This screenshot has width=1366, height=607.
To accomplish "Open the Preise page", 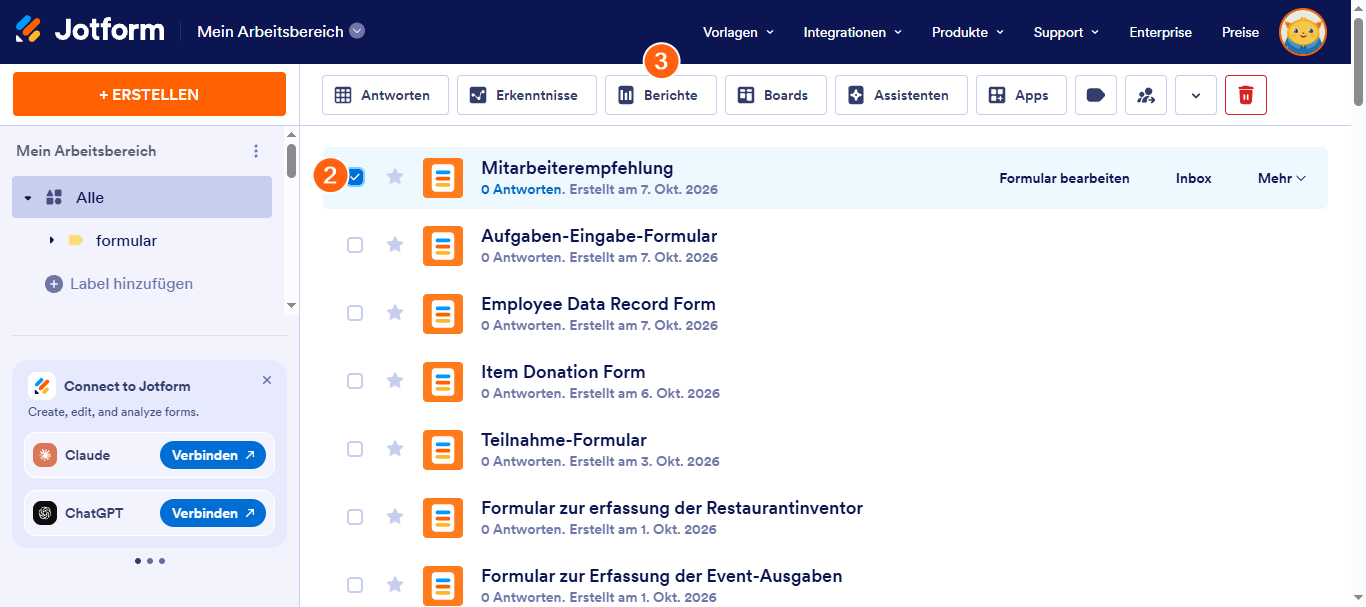I will tap(1240, 32).
